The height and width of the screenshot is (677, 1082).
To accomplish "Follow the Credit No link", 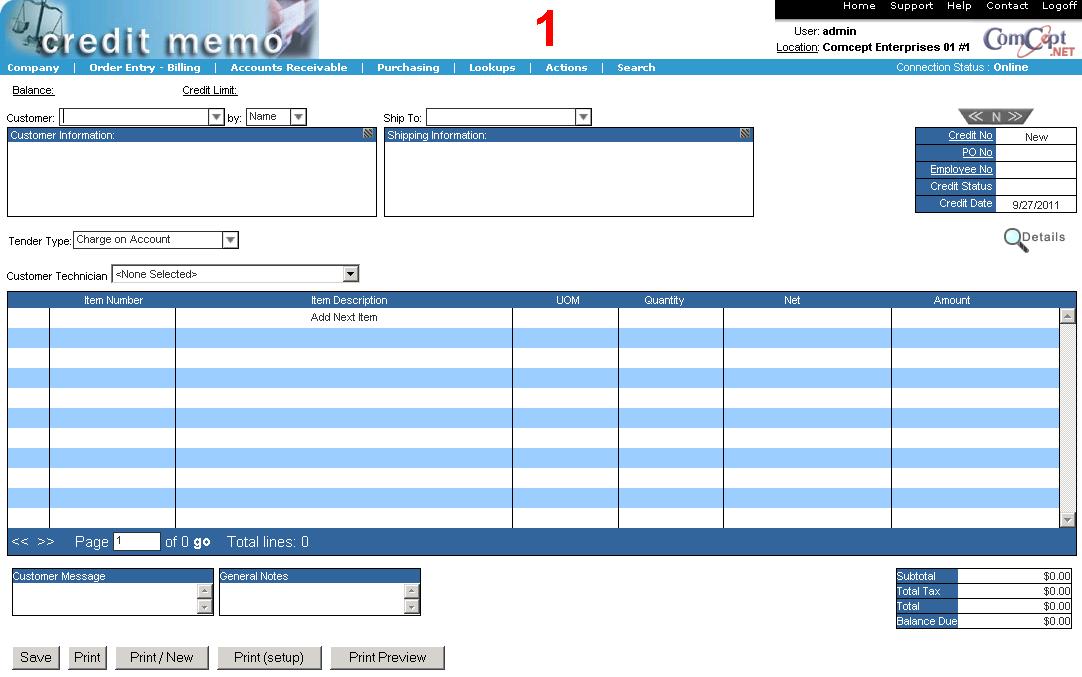I will pos(970,136).
